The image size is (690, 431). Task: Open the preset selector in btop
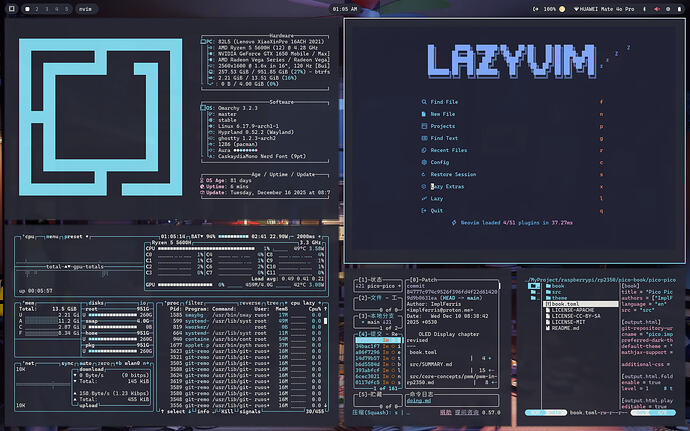pyautogui.click(x=73, y=237)
